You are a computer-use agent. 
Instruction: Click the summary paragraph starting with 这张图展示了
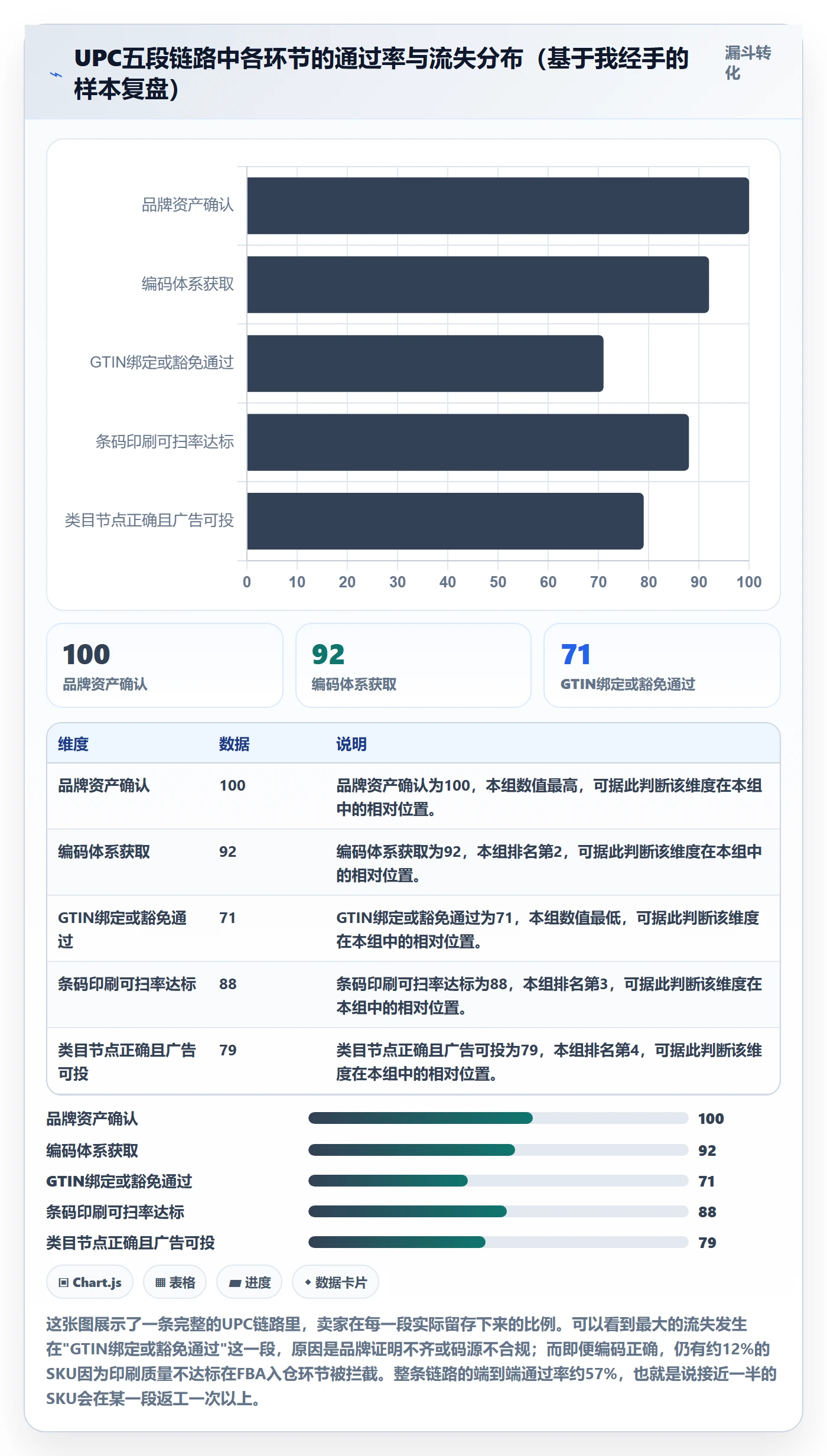[412, 1361]
